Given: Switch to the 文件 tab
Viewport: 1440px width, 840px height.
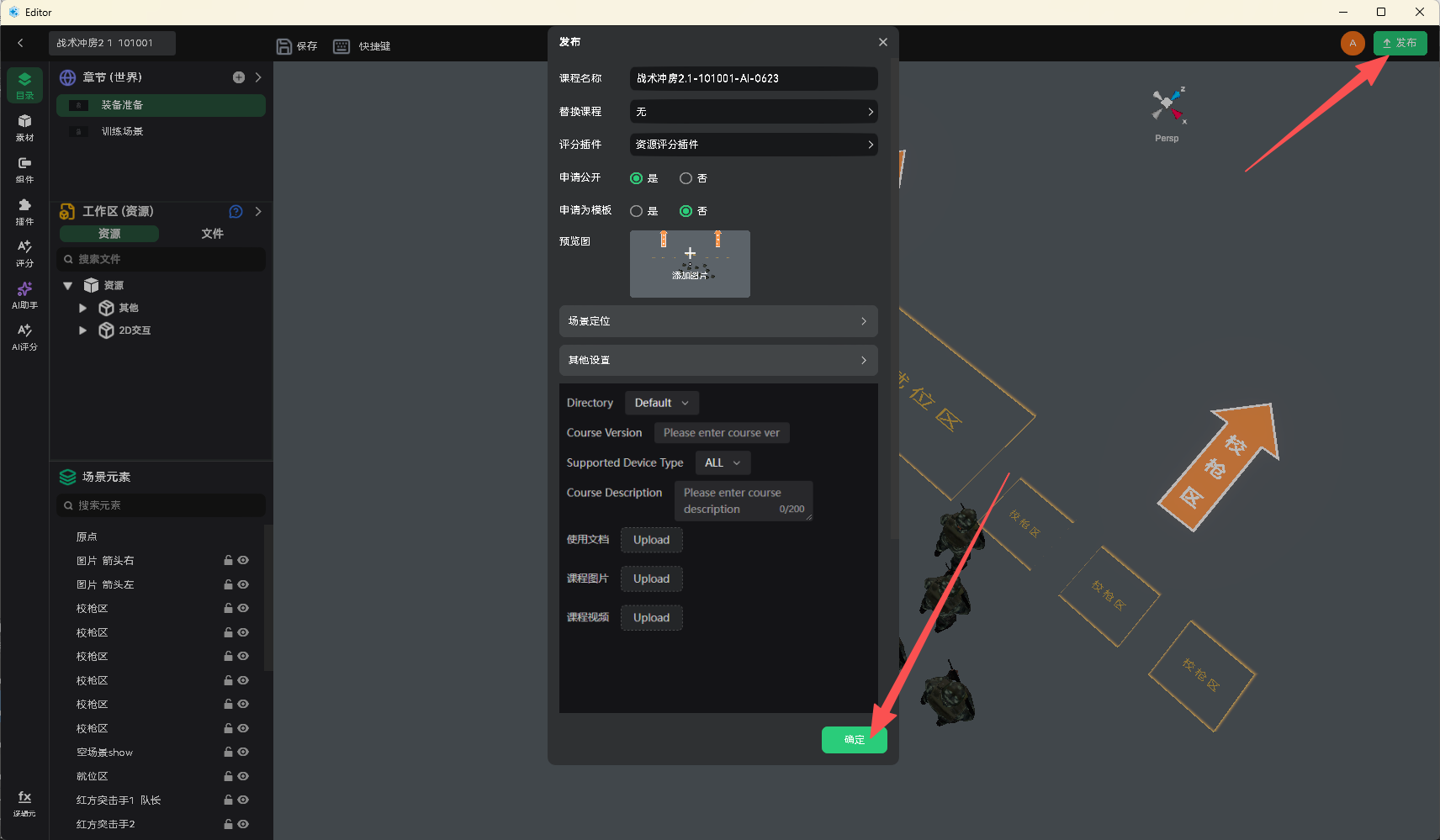Looking at the screenshot, I should coord(212,234).
